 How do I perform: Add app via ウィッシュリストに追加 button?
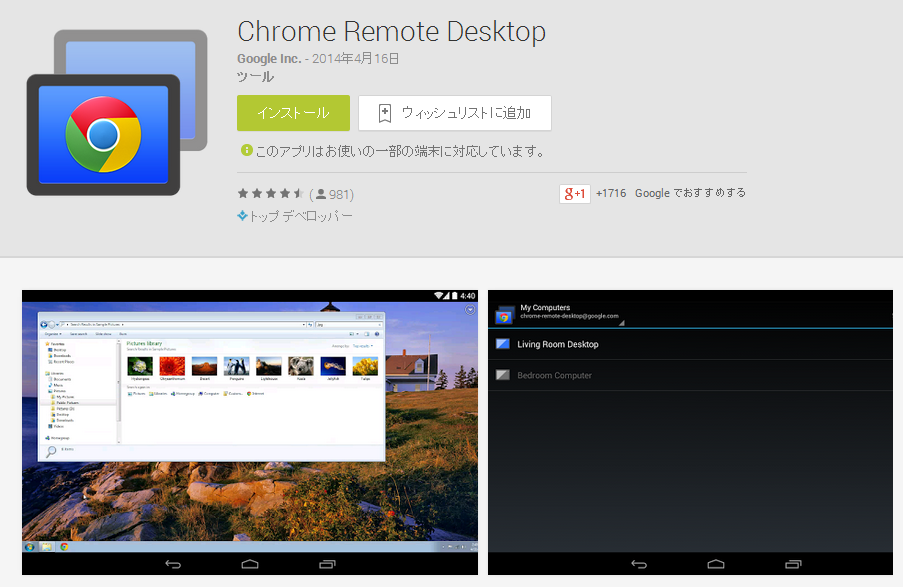[x=454, y=113]
